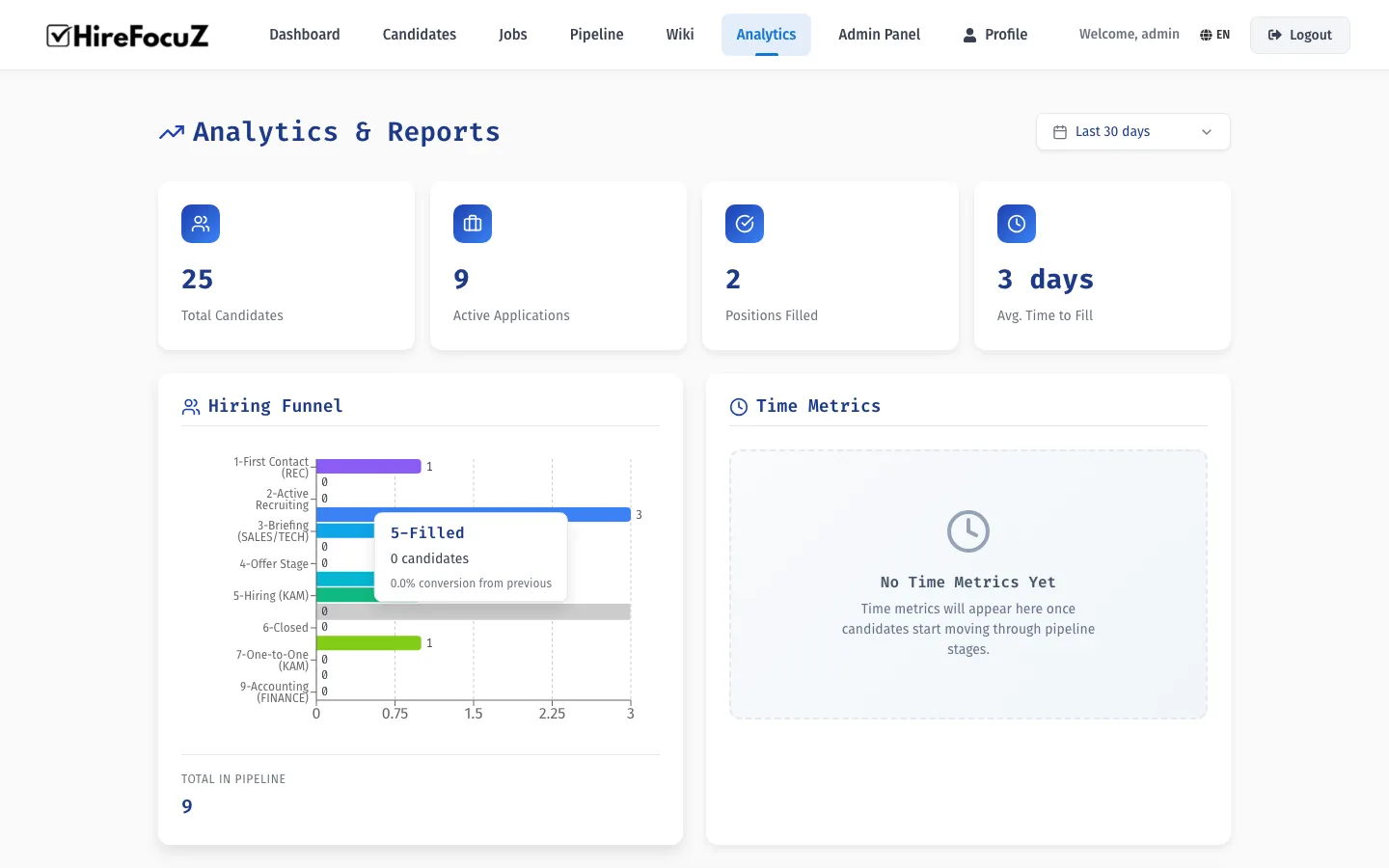Click the Positions Filled checkmark icon
This screenshot has height=868, width=1389.
point(744,223)
